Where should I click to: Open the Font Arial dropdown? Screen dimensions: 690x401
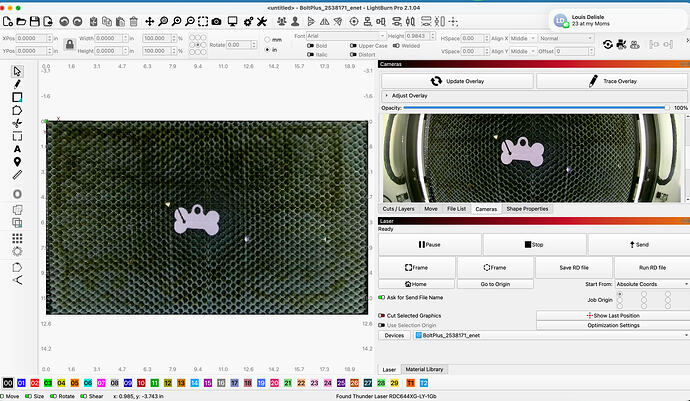(x=346, y=36)
